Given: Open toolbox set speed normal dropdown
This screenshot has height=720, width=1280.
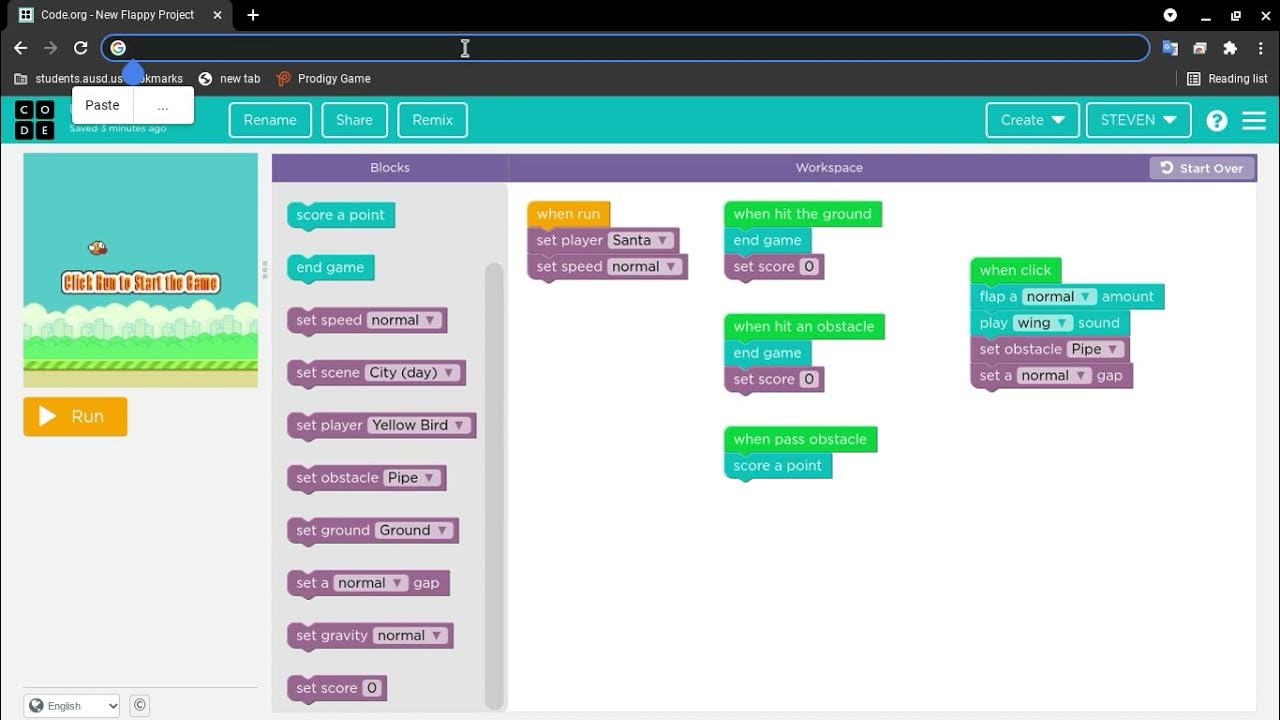Looking at the screenshot, I should pos(404,320).
